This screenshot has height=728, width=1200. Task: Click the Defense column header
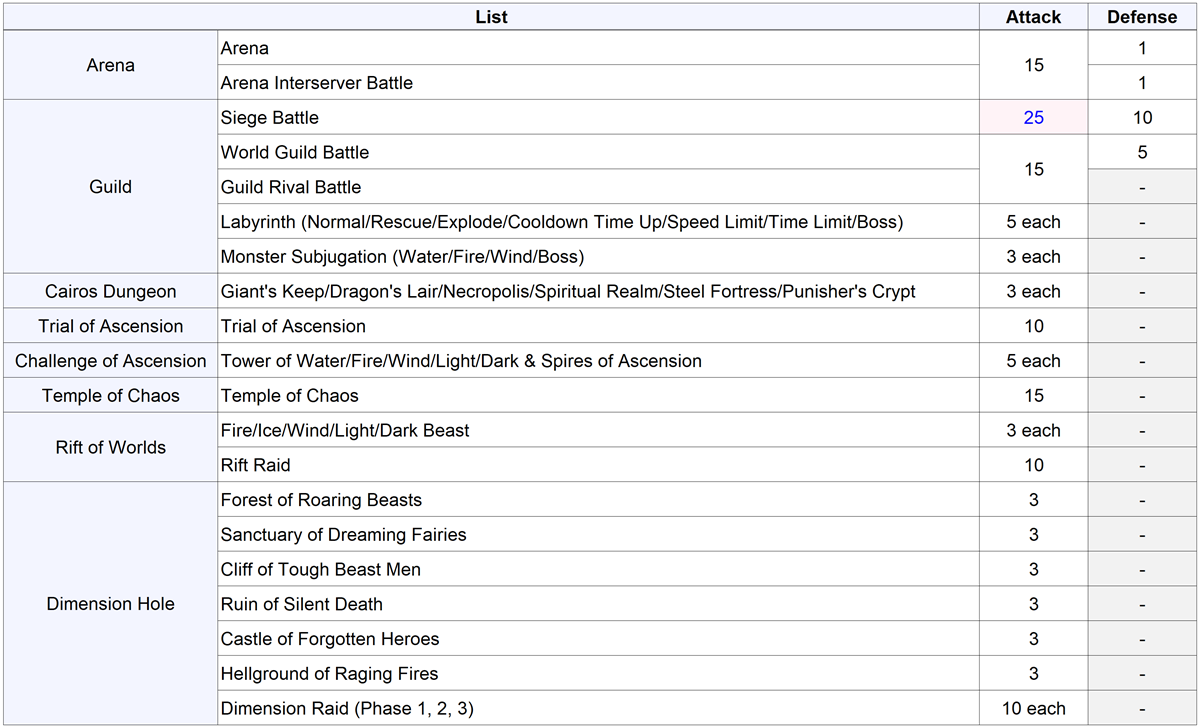point(1142,17)
